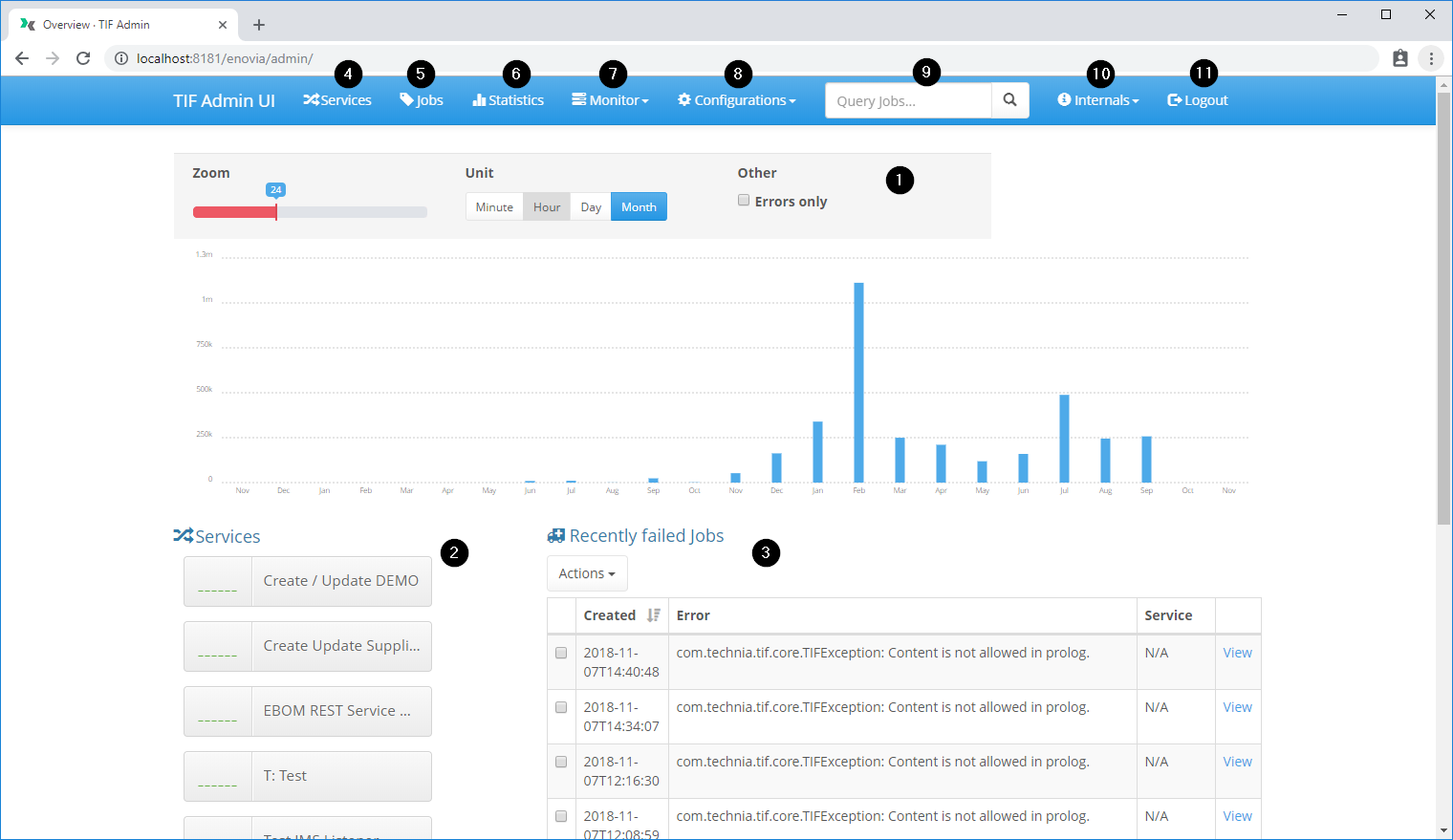Click the sort icon in Created column
This screenshot has height=840, width=1453.
pos(653,615)
